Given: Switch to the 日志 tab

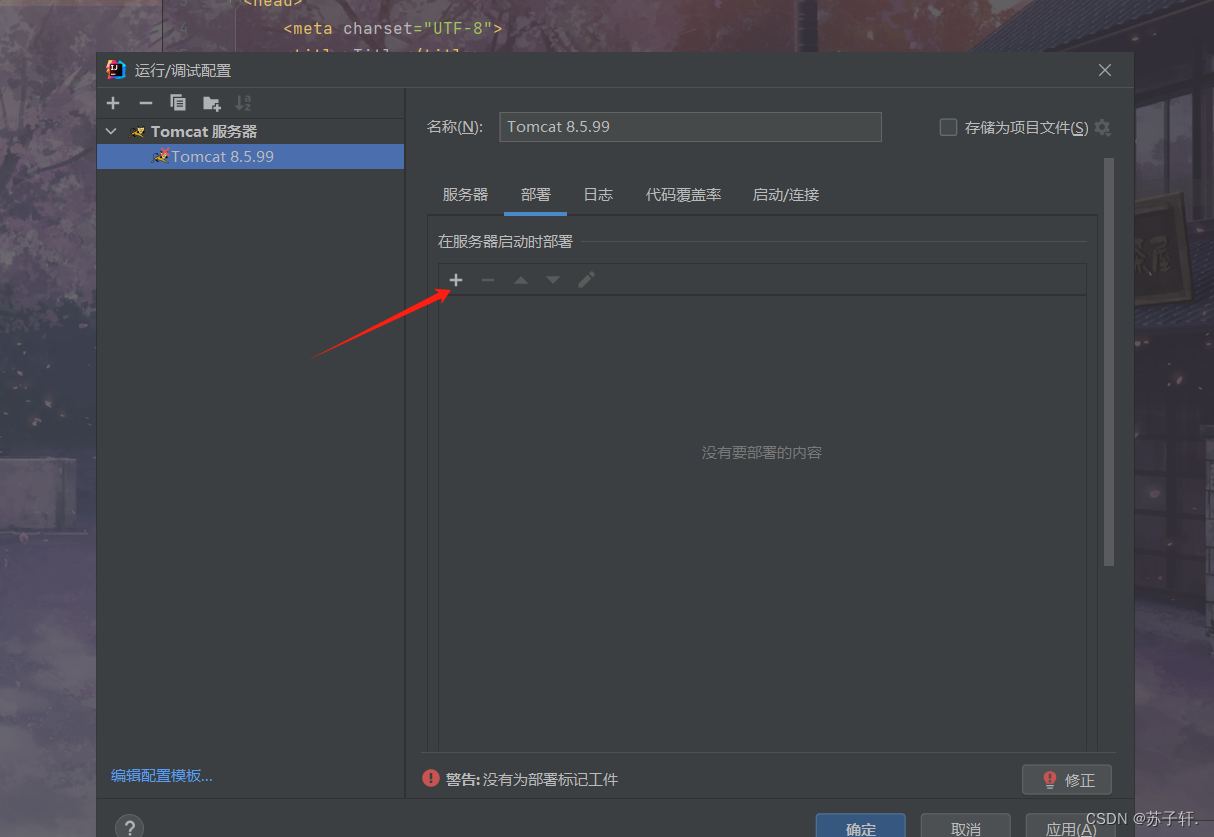Looking at the screenshot, I should coord(598,195).
